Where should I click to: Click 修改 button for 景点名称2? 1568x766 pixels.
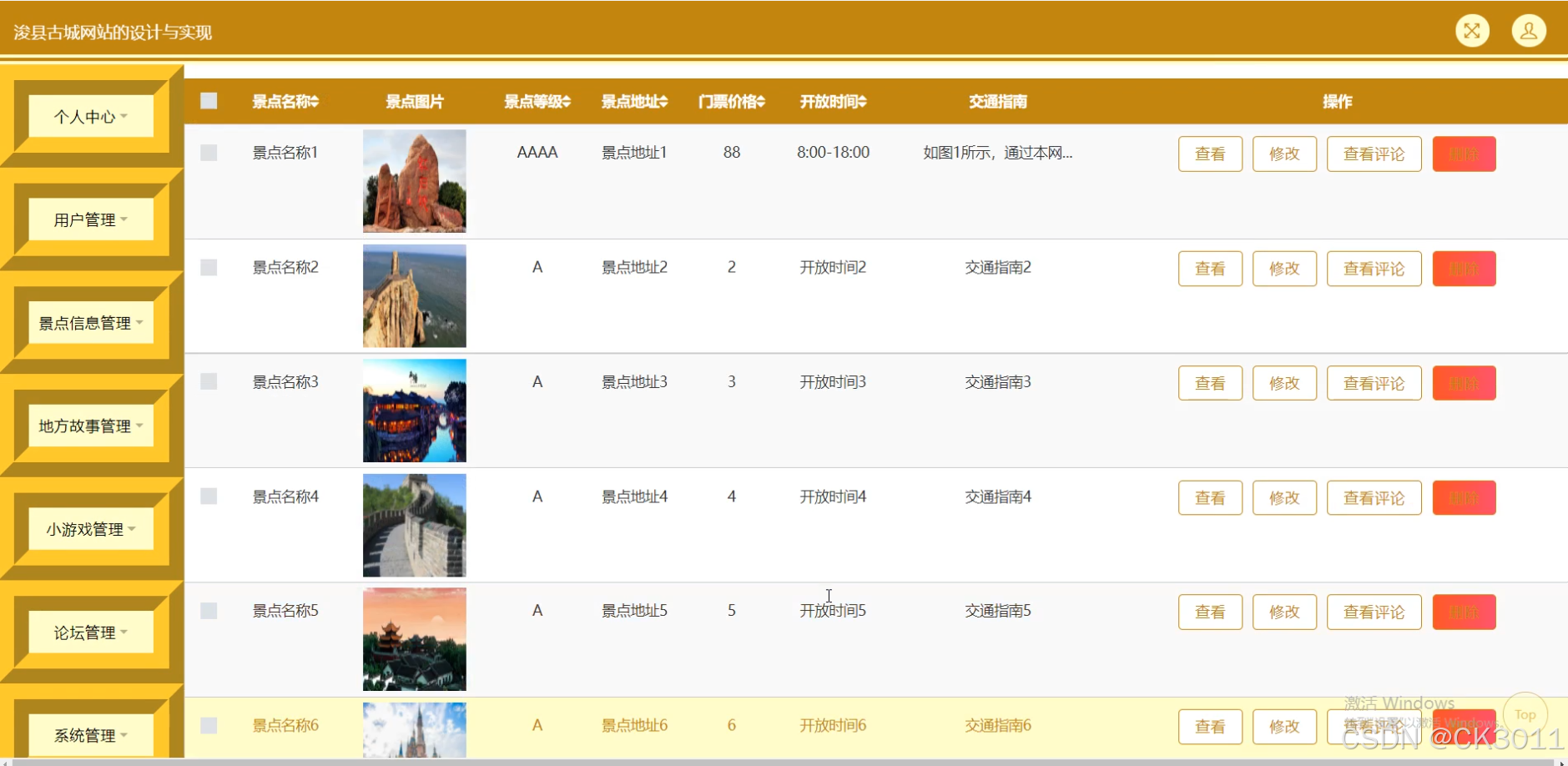point(1284,269)
